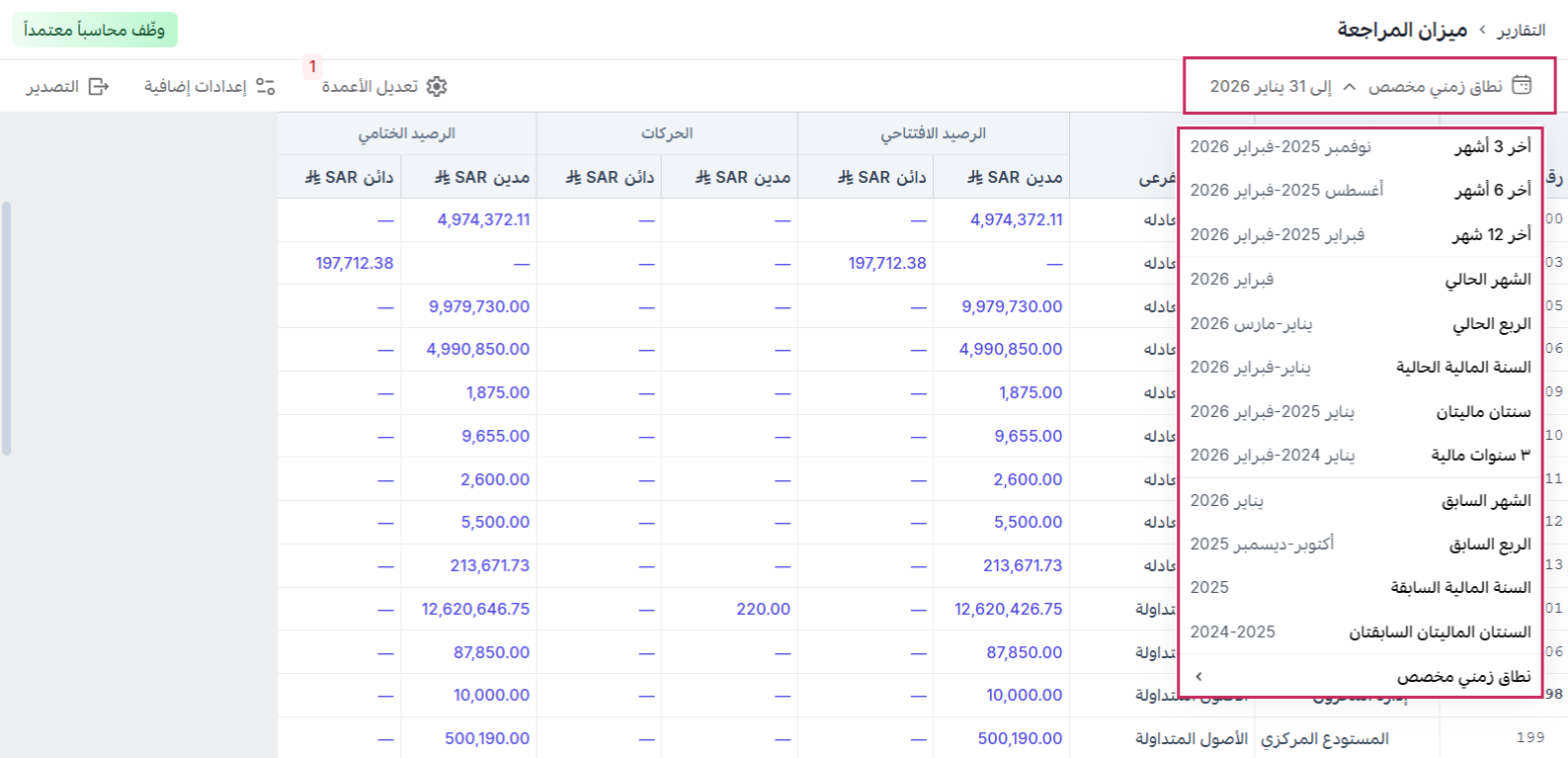Click the export icon beside التصدير

coord(99,87)
